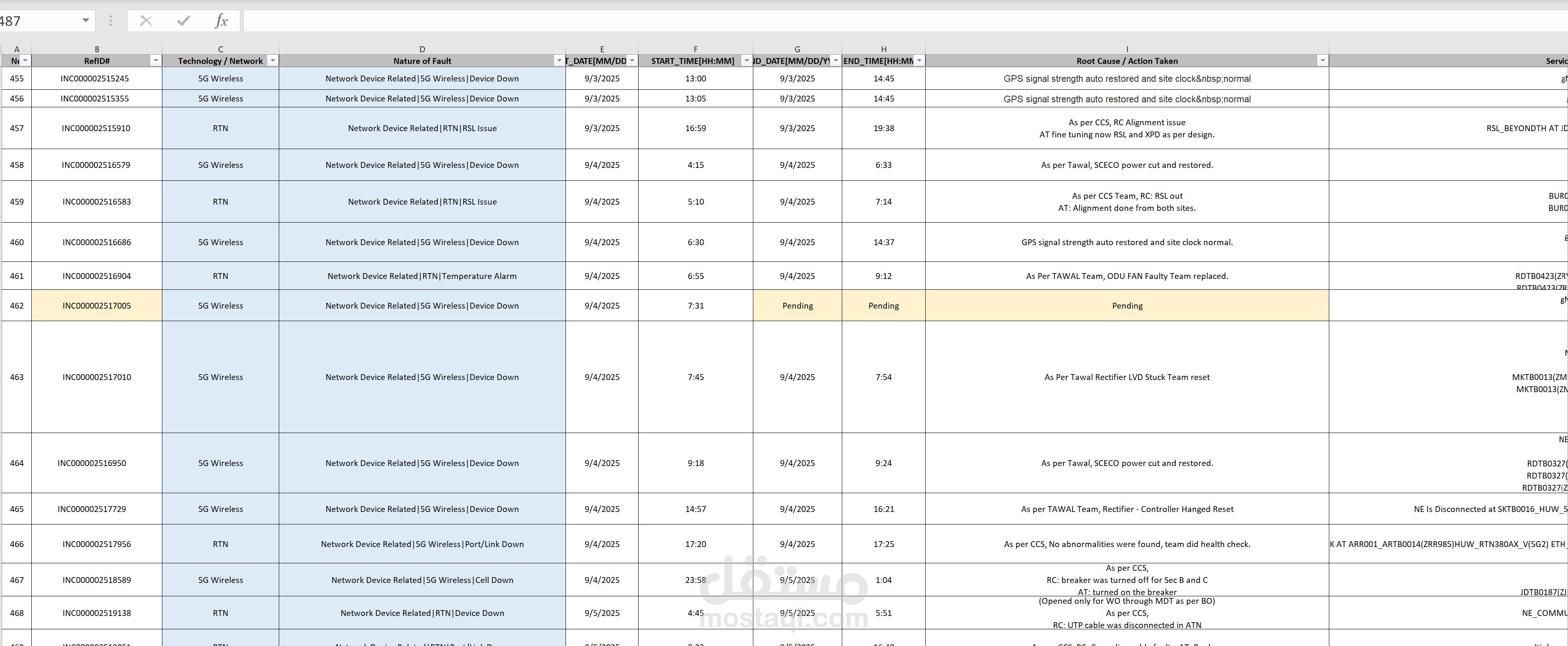
Task: Select the yellow cell INC000002517005
Action: 97,306
